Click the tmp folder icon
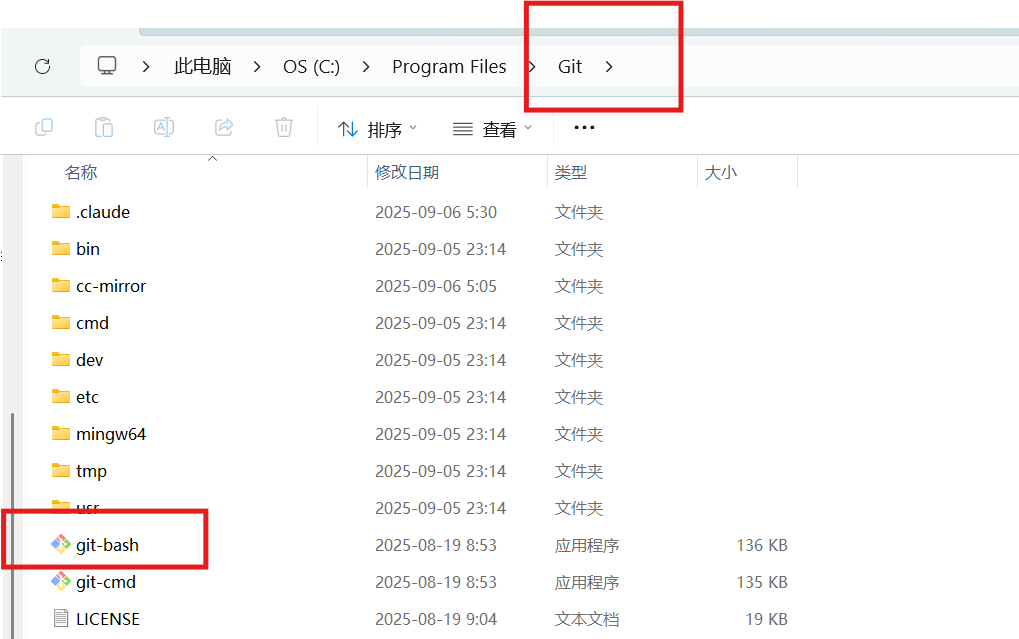 [61, 471]
